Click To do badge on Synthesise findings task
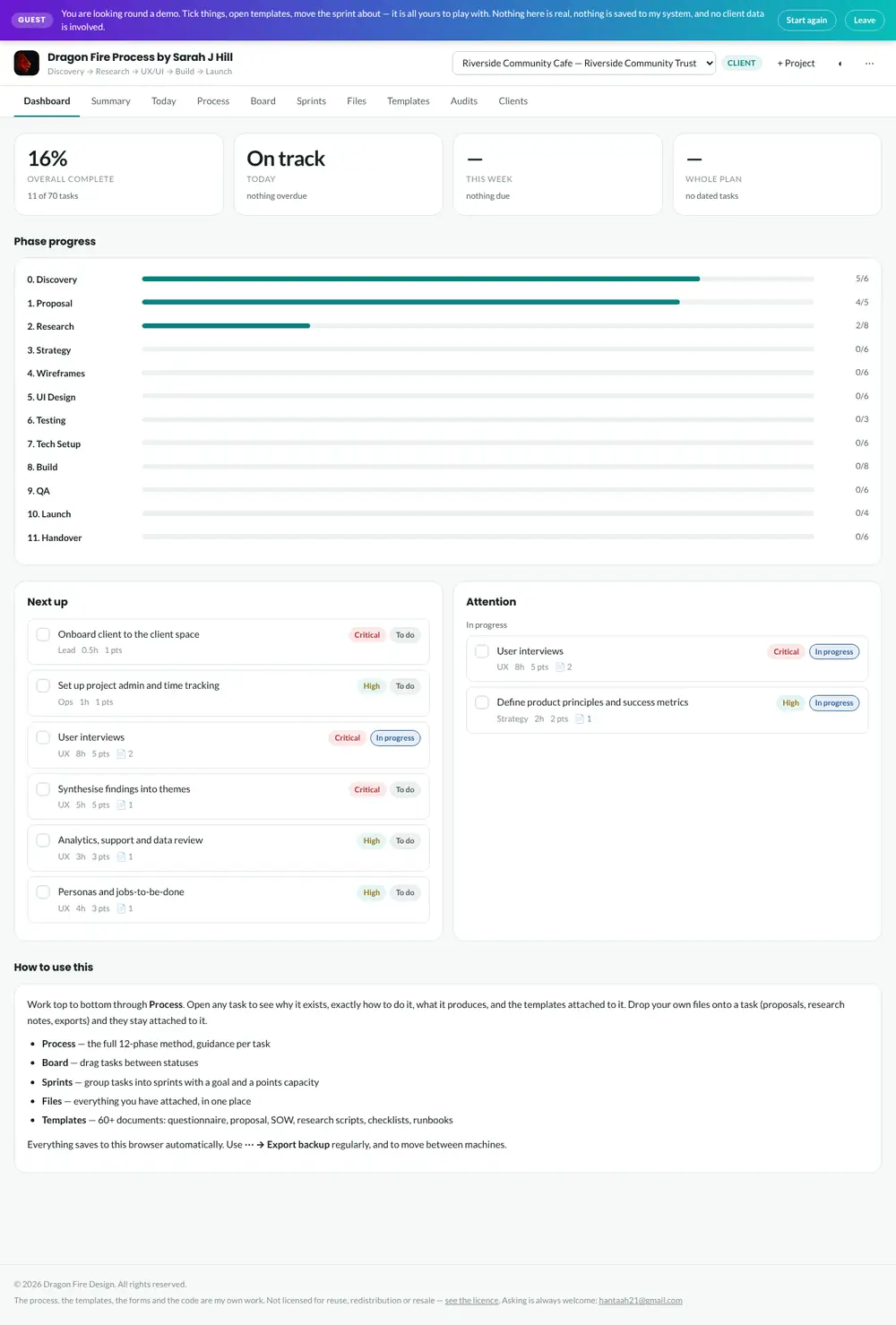The image size is (896, 1325). [405, 789]
